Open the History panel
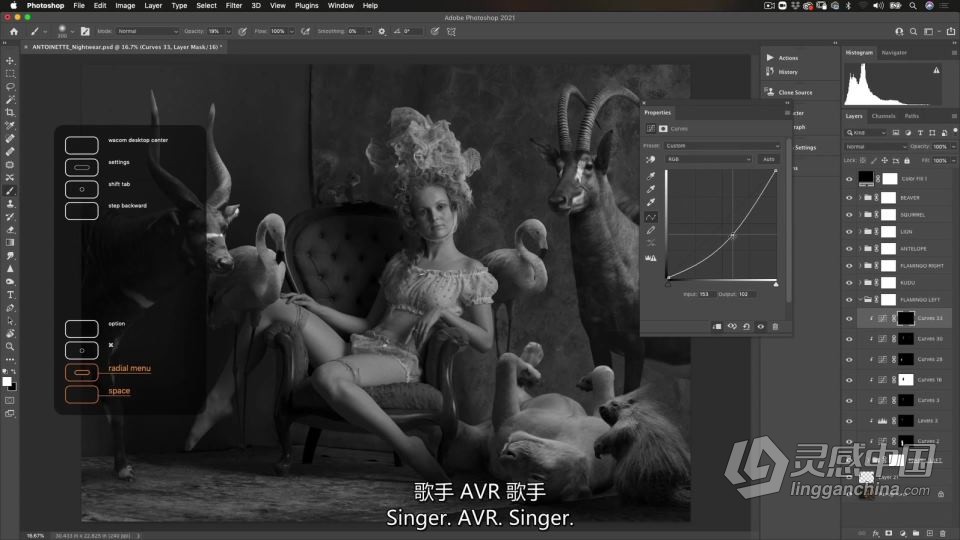 coord(788,72)
